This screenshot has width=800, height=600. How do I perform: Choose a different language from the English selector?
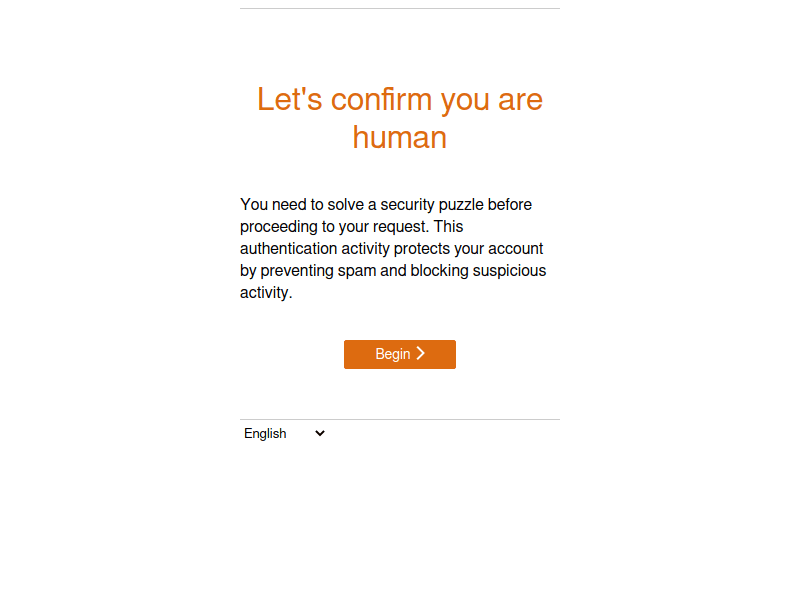(x=284, y=433)
